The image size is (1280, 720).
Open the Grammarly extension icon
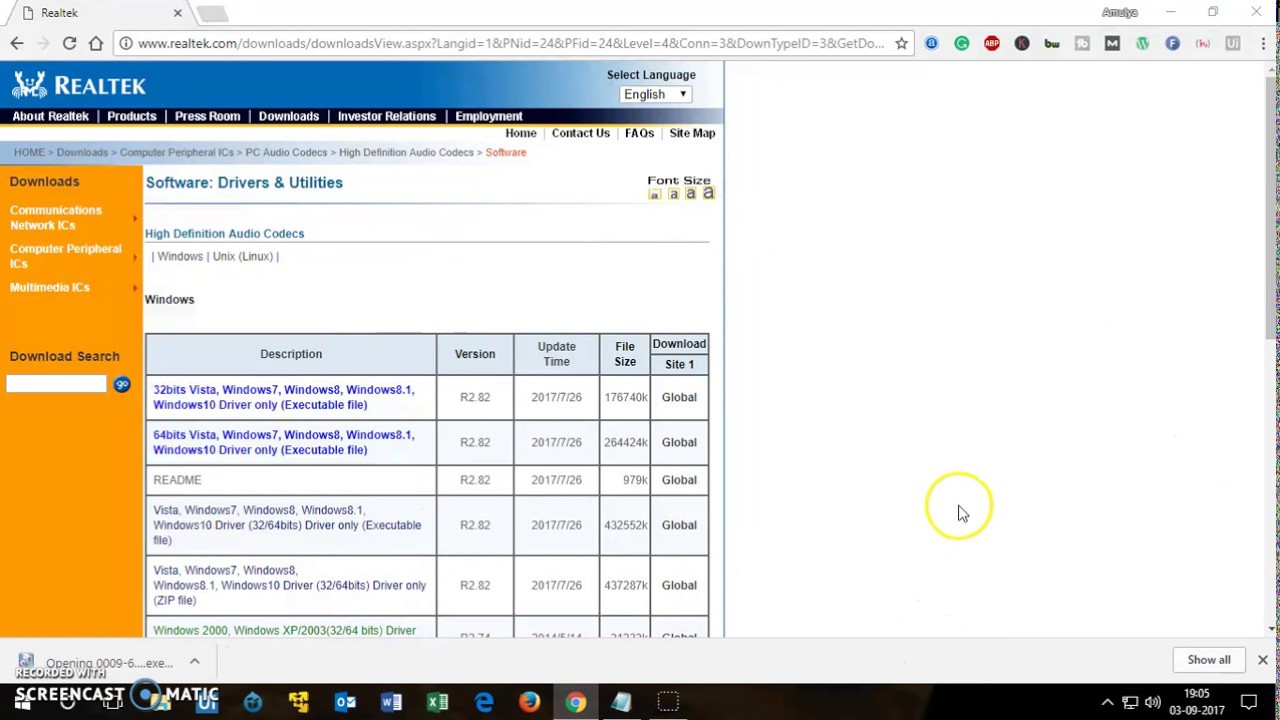point(962,43)
